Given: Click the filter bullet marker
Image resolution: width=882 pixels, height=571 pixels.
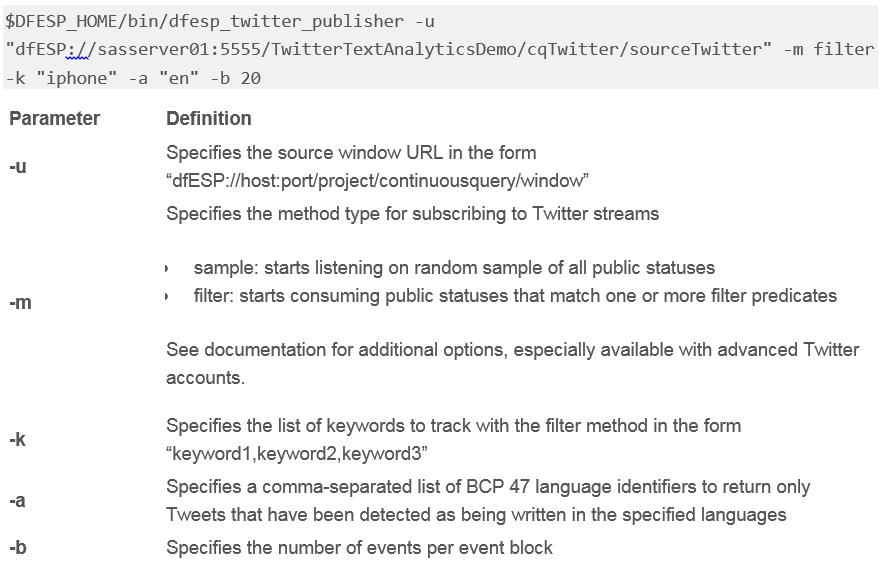Looking at the screenshot, I should 166,296.
